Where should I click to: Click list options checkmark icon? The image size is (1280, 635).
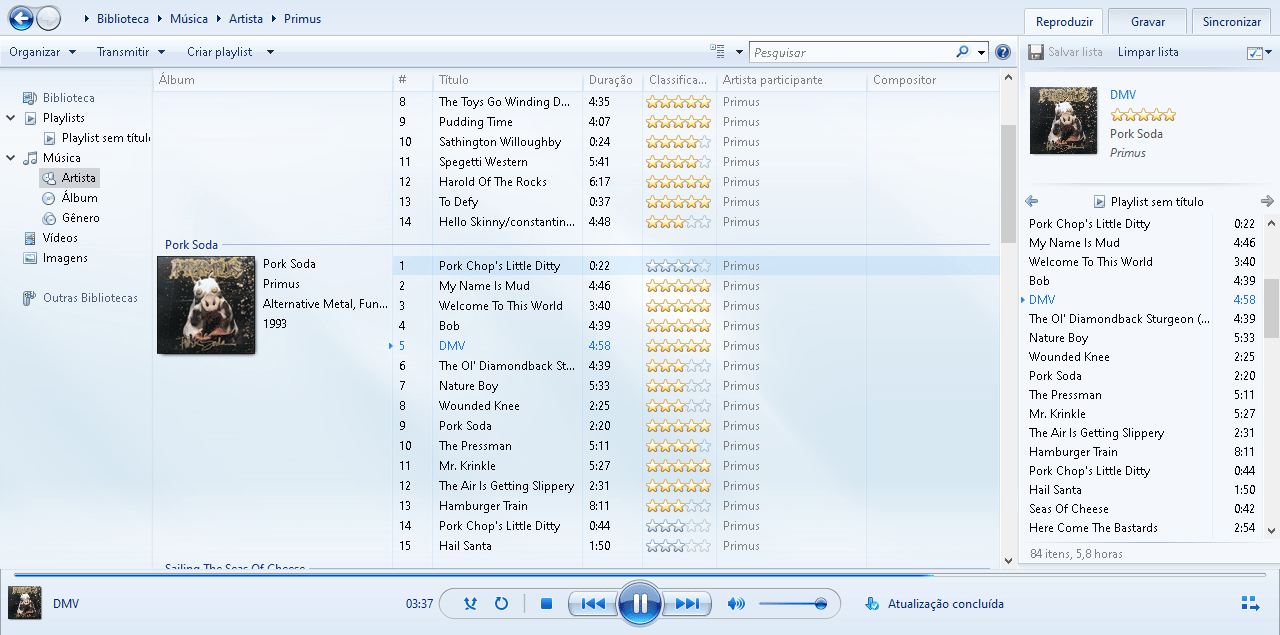tap(1255, 53)
